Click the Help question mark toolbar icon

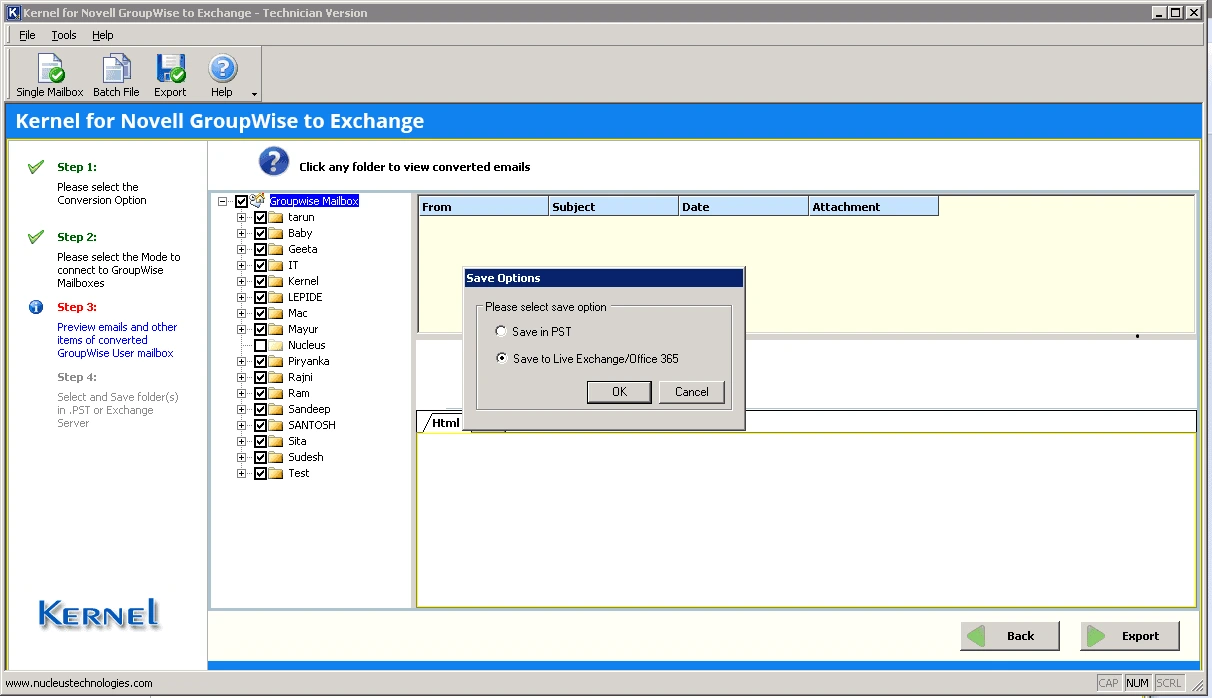(222, 68)
